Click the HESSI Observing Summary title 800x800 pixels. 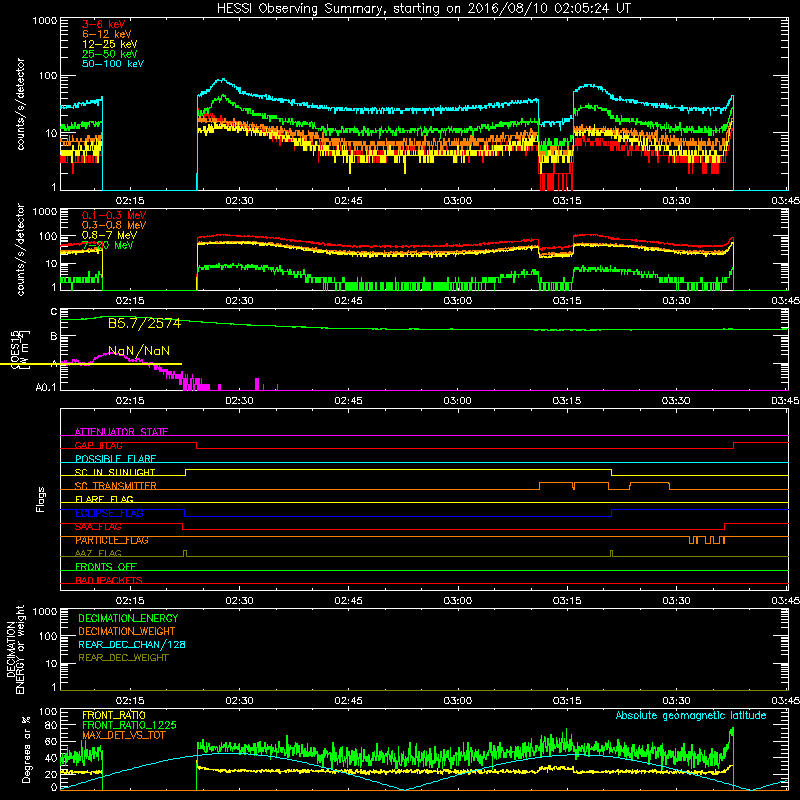pos(423,9)
